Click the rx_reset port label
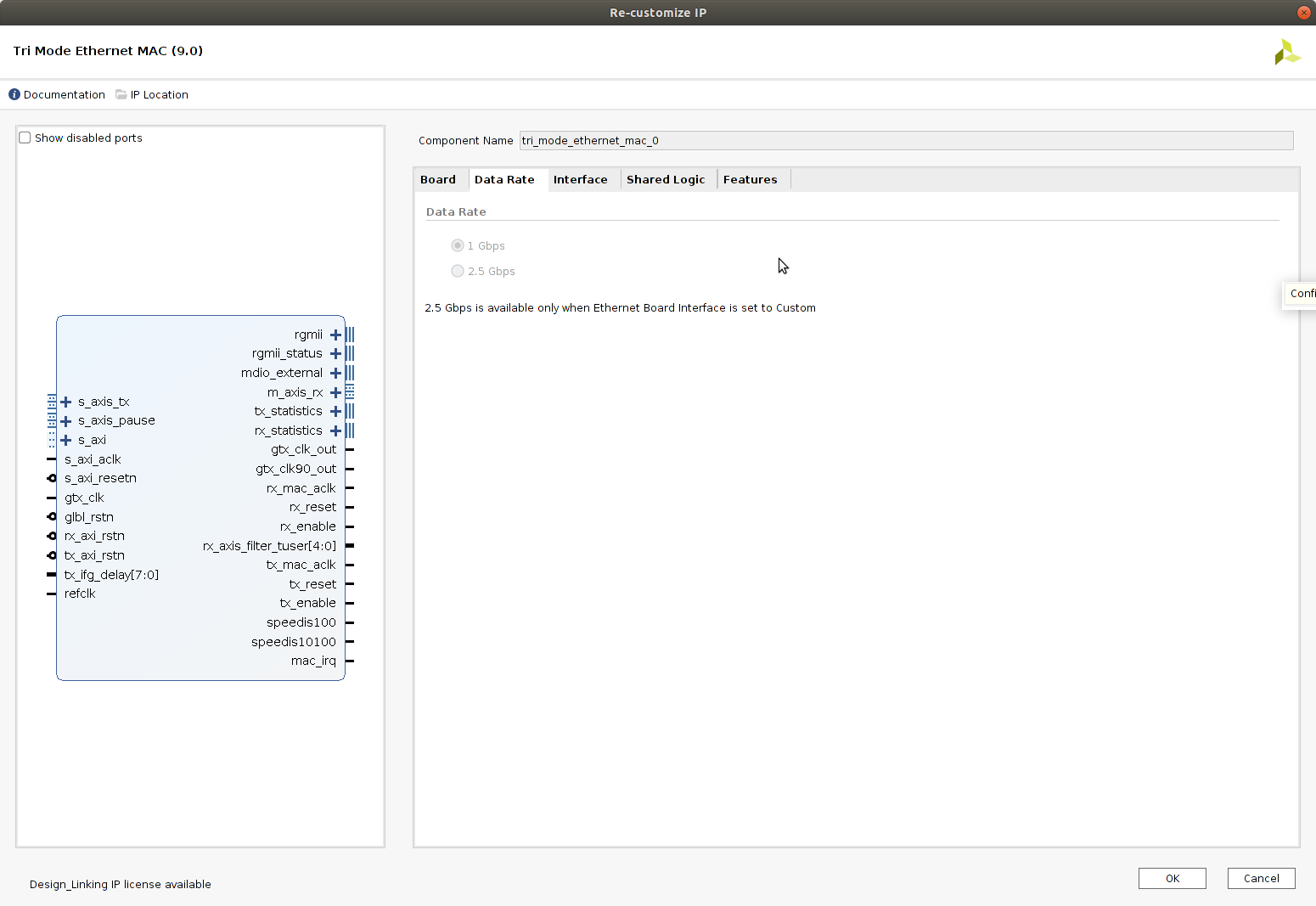 (x=313, y=507)
